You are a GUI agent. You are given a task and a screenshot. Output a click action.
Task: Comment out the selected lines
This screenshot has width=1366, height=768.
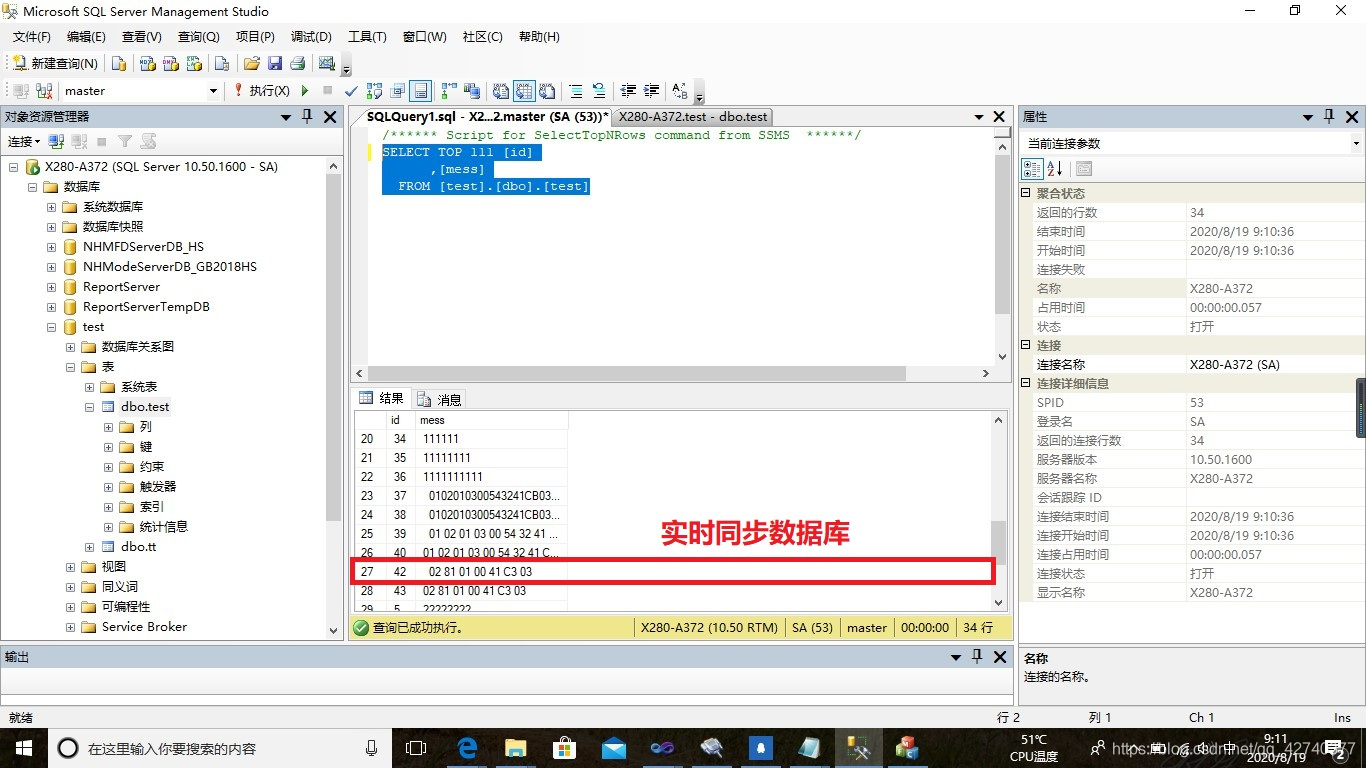[576, 91]
